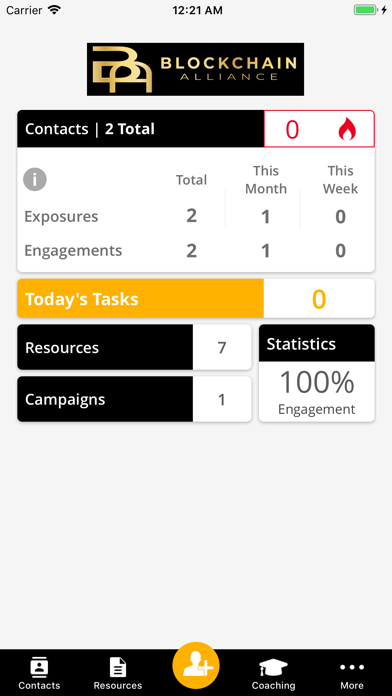Tap the 100% Engagement value
The image size is (392, 696).
pos(317,392)
